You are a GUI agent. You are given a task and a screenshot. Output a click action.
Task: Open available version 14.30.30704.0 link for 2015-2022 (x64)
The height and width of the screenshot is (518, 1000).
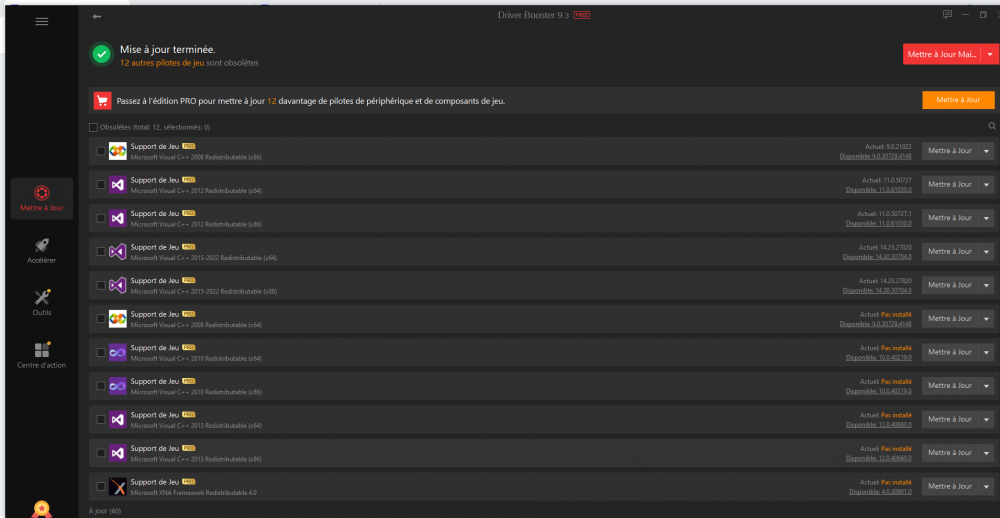point(878,256)
